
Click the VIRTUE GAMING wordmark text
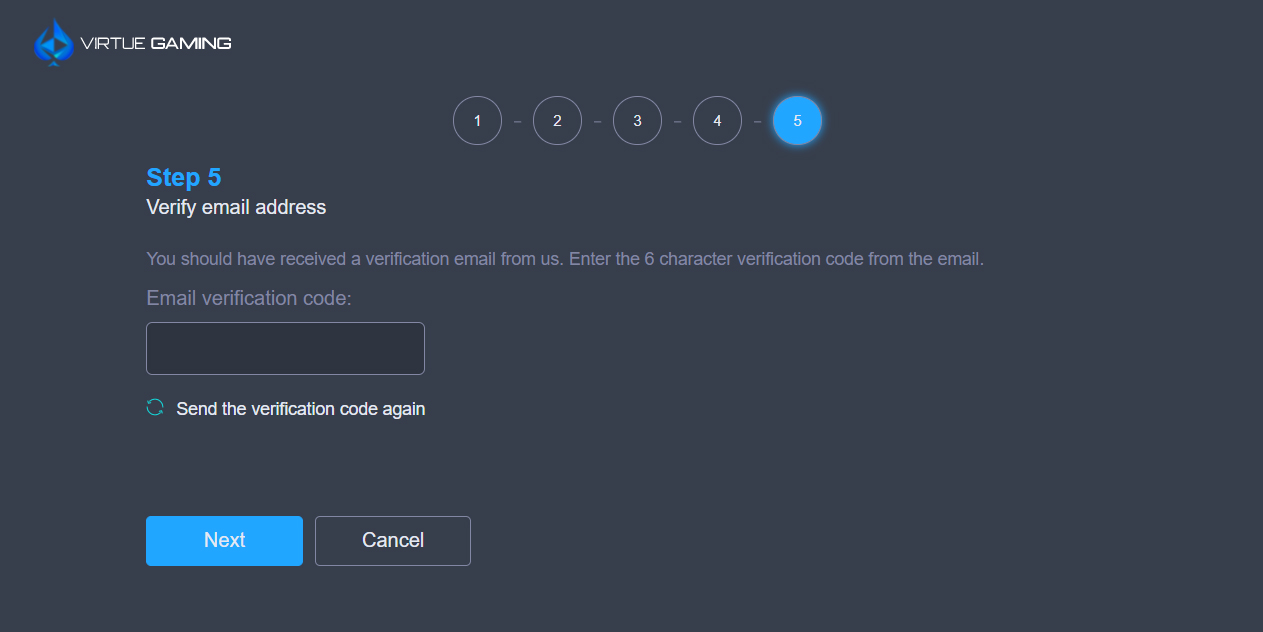[155, 43]
